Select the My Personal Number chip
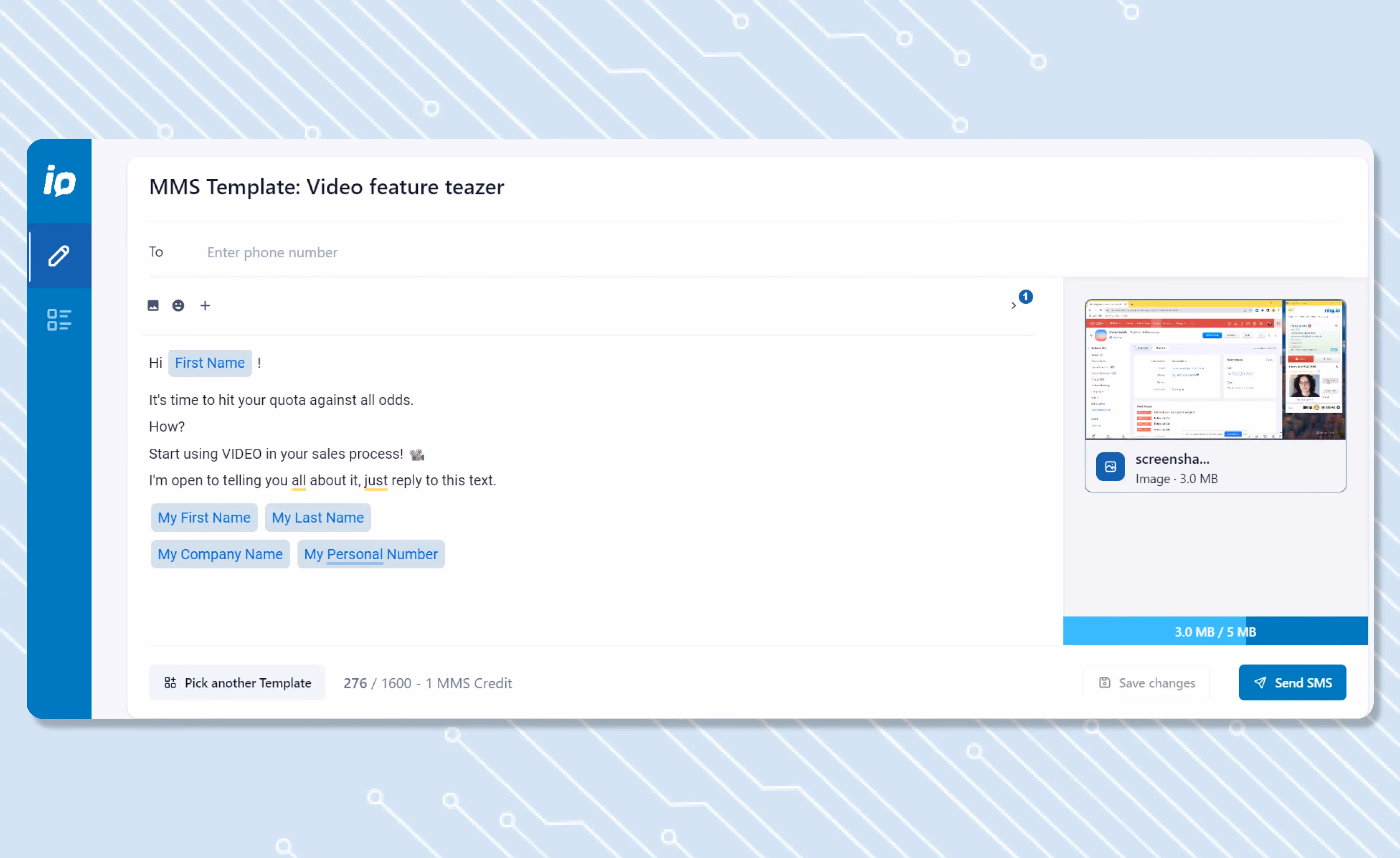Image resolution: width=1400 pixels, height=858 pixels. pyautogui.click(x=370, y=554)
